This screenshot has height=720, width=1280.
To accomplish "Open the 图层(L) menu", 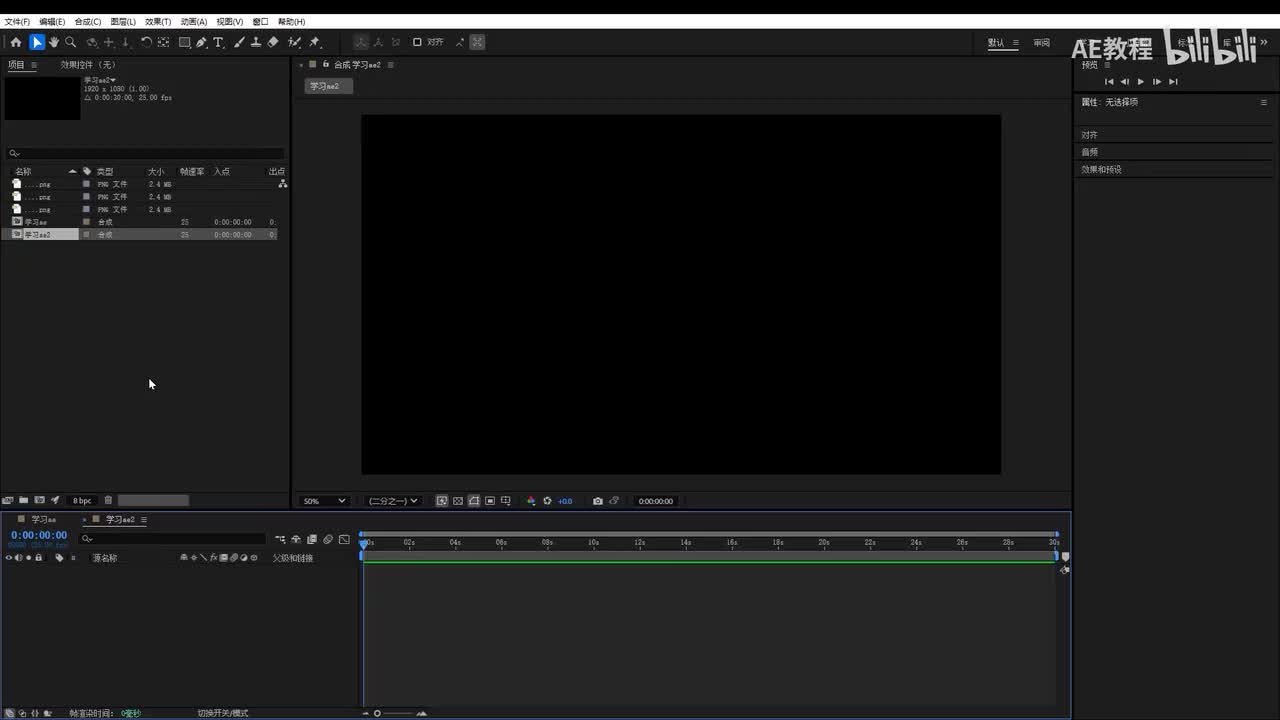I will click(x=123, y=21).
